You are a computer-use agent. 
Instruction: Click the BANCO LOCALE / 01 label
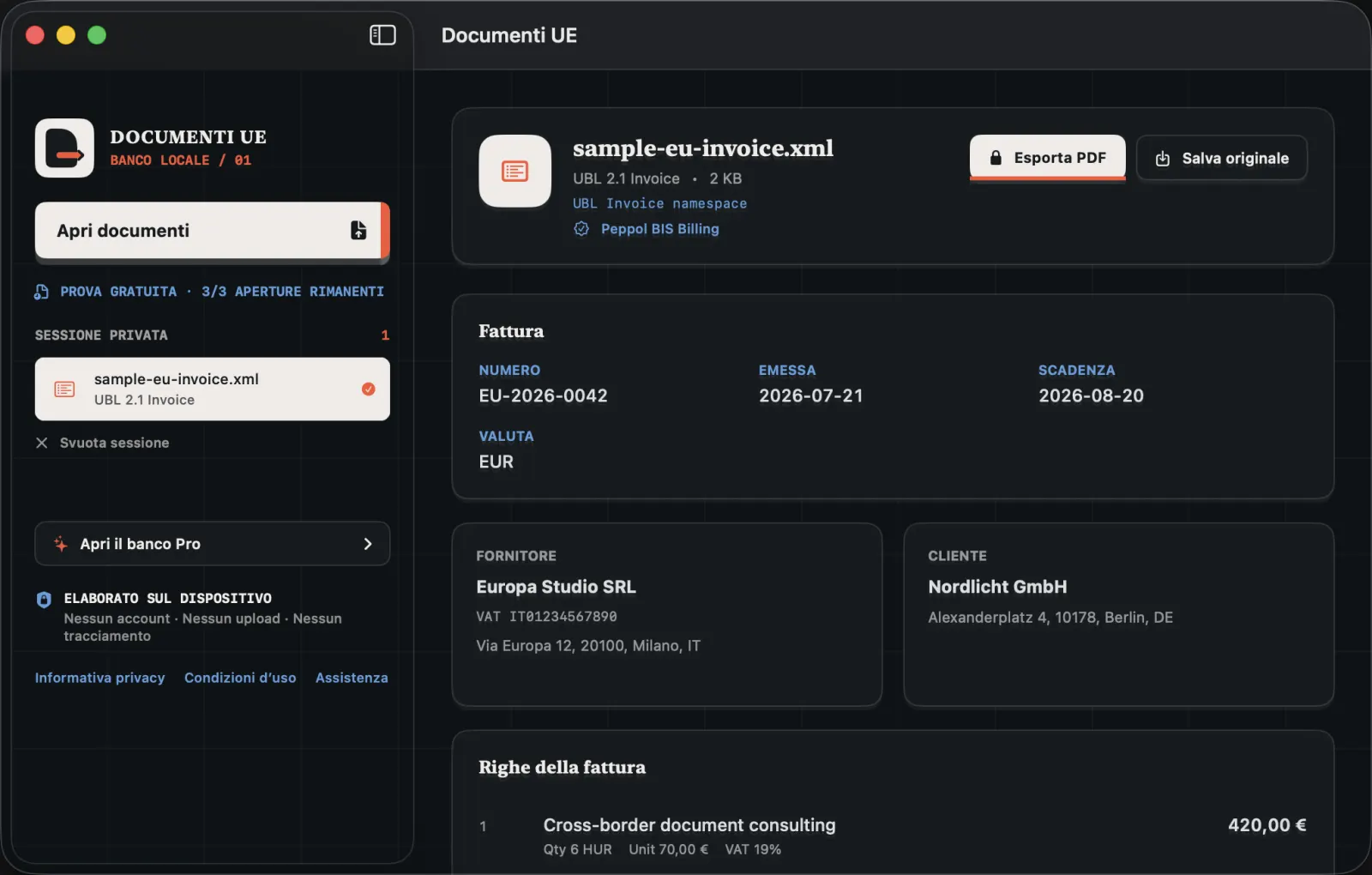(180, 160)
